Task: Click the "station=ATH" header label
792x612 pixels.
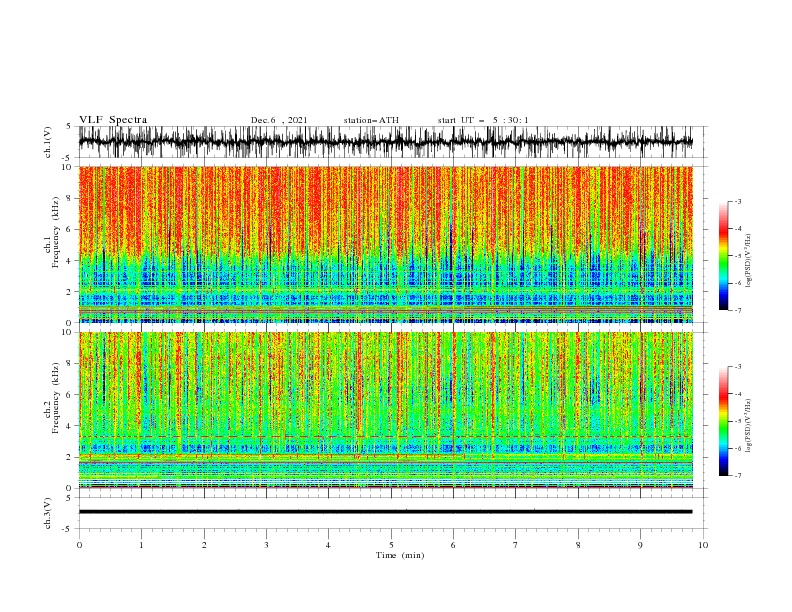Action: tap(371, 120)
